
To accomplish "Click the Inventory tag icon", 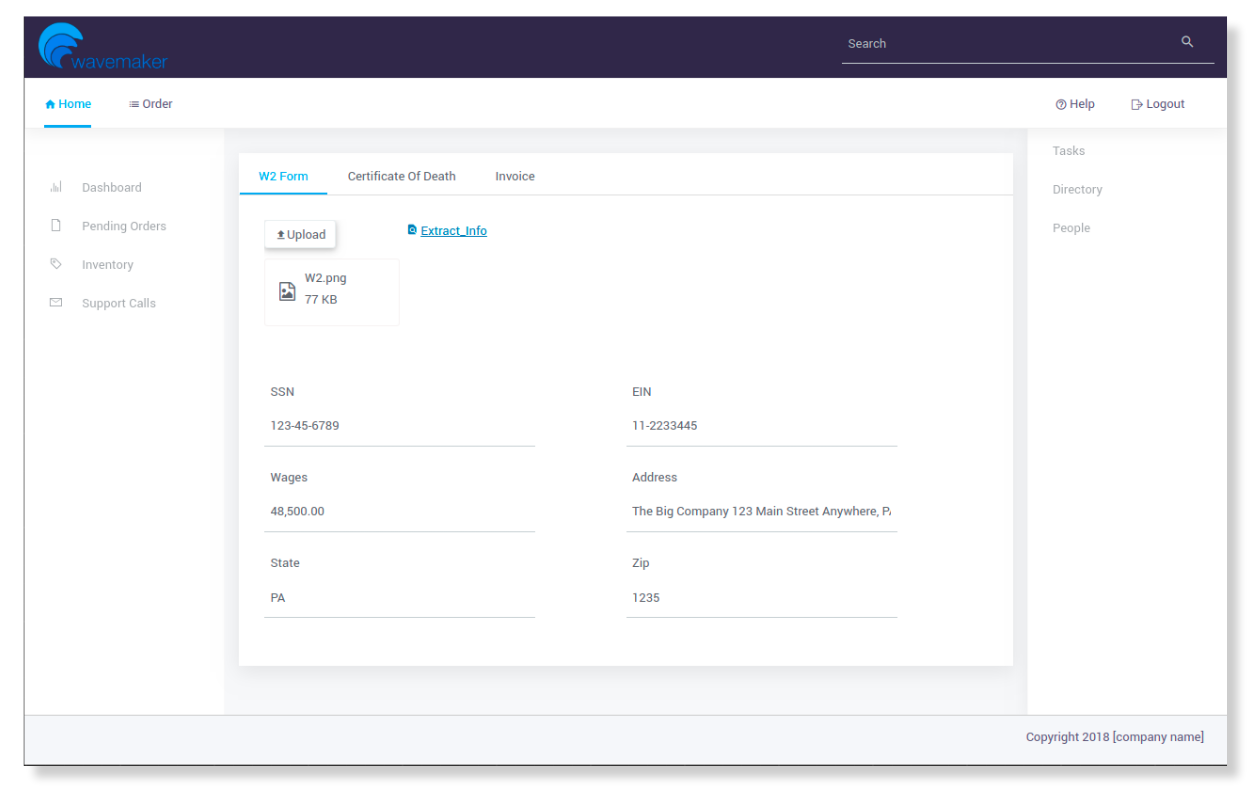I will pyautogui.click(x=56, y=264).
